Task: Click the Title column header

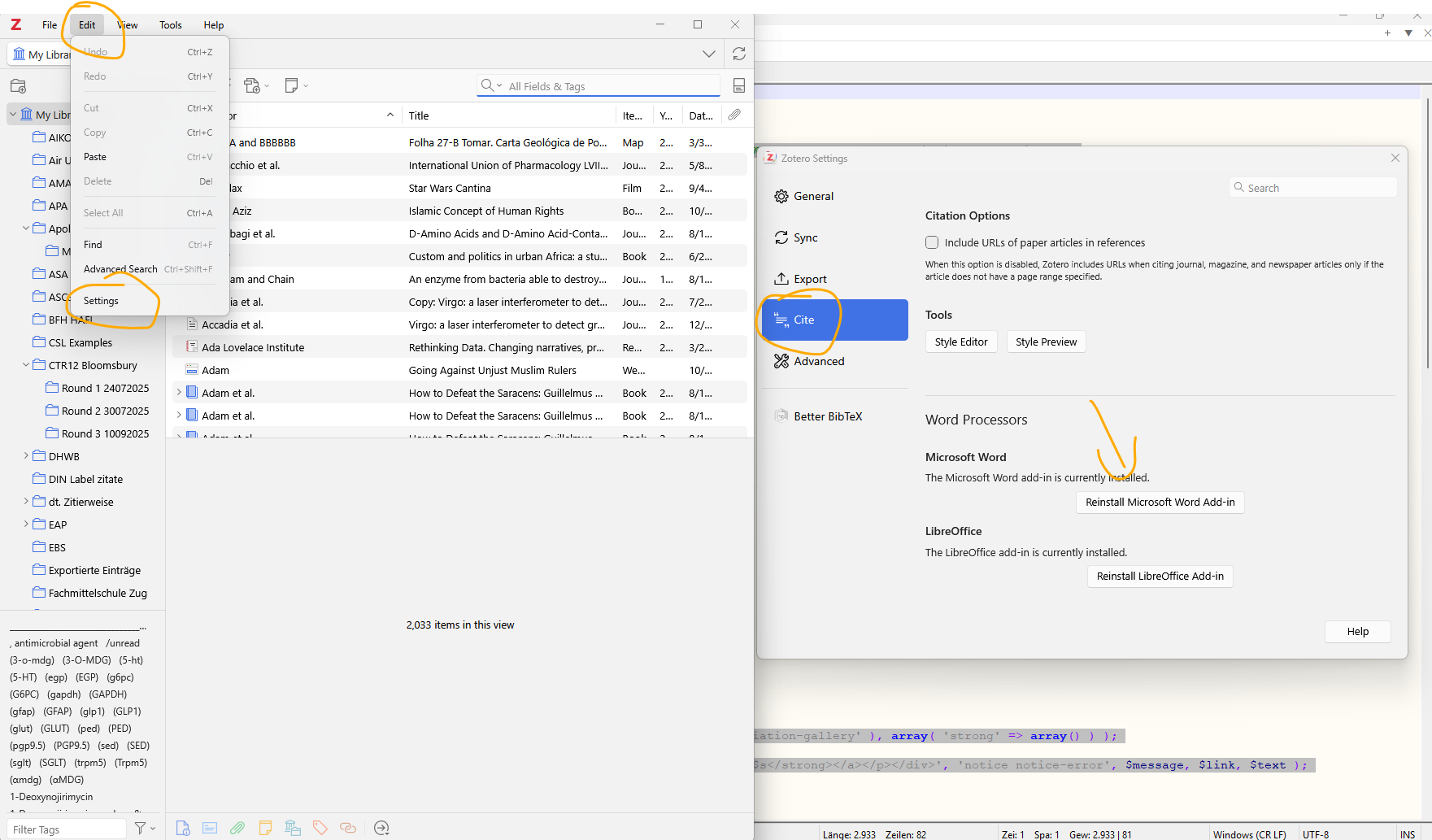Action: click(x=509, y=115)
